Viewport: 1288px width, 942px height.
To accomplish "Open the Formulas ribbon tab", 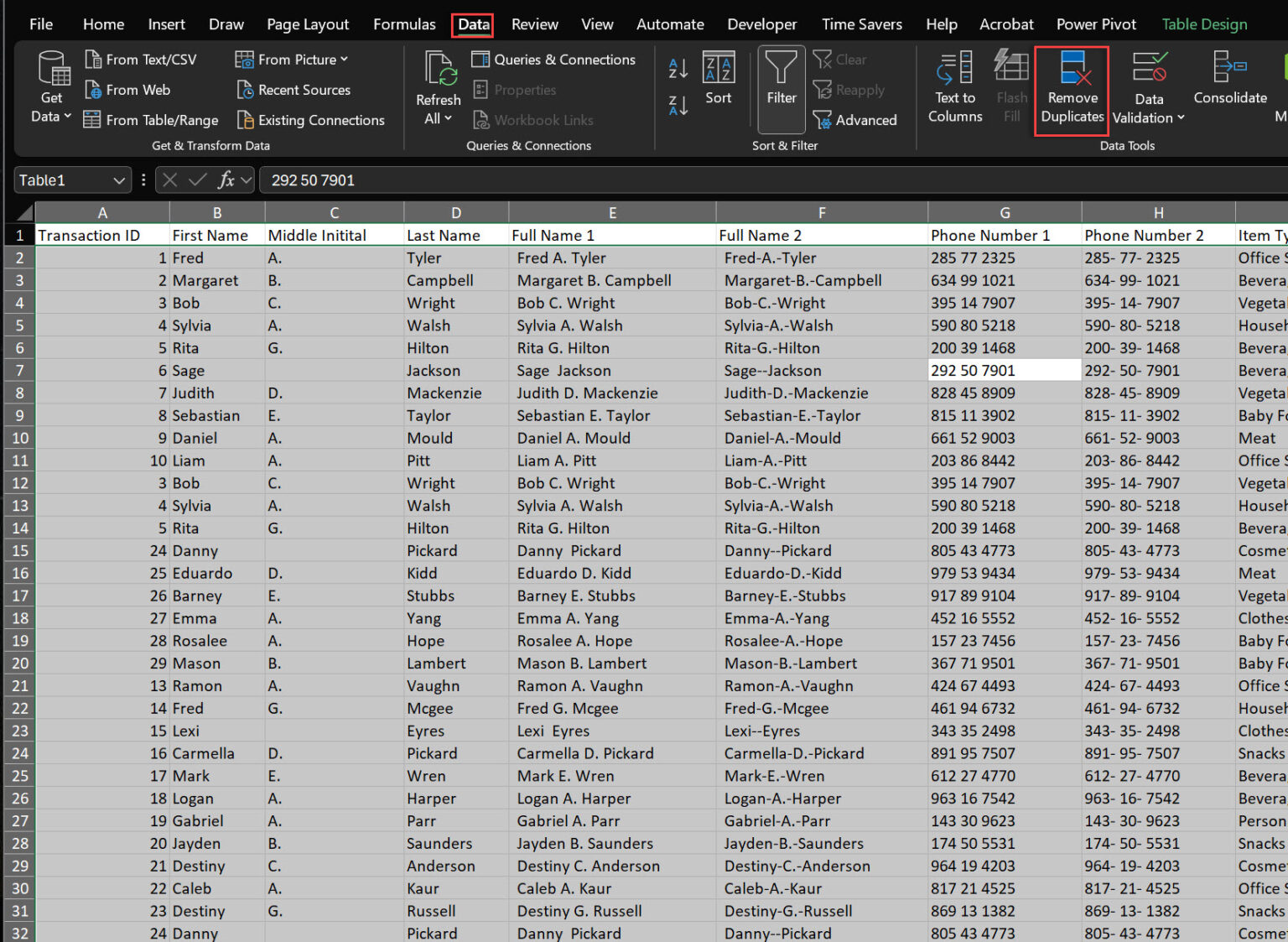I will 404,24.
